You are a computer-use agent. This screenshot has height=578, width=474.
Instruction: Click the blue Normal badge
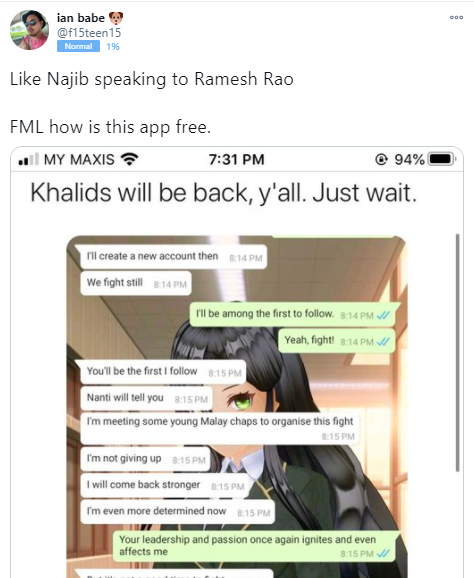tap(78, 46)
